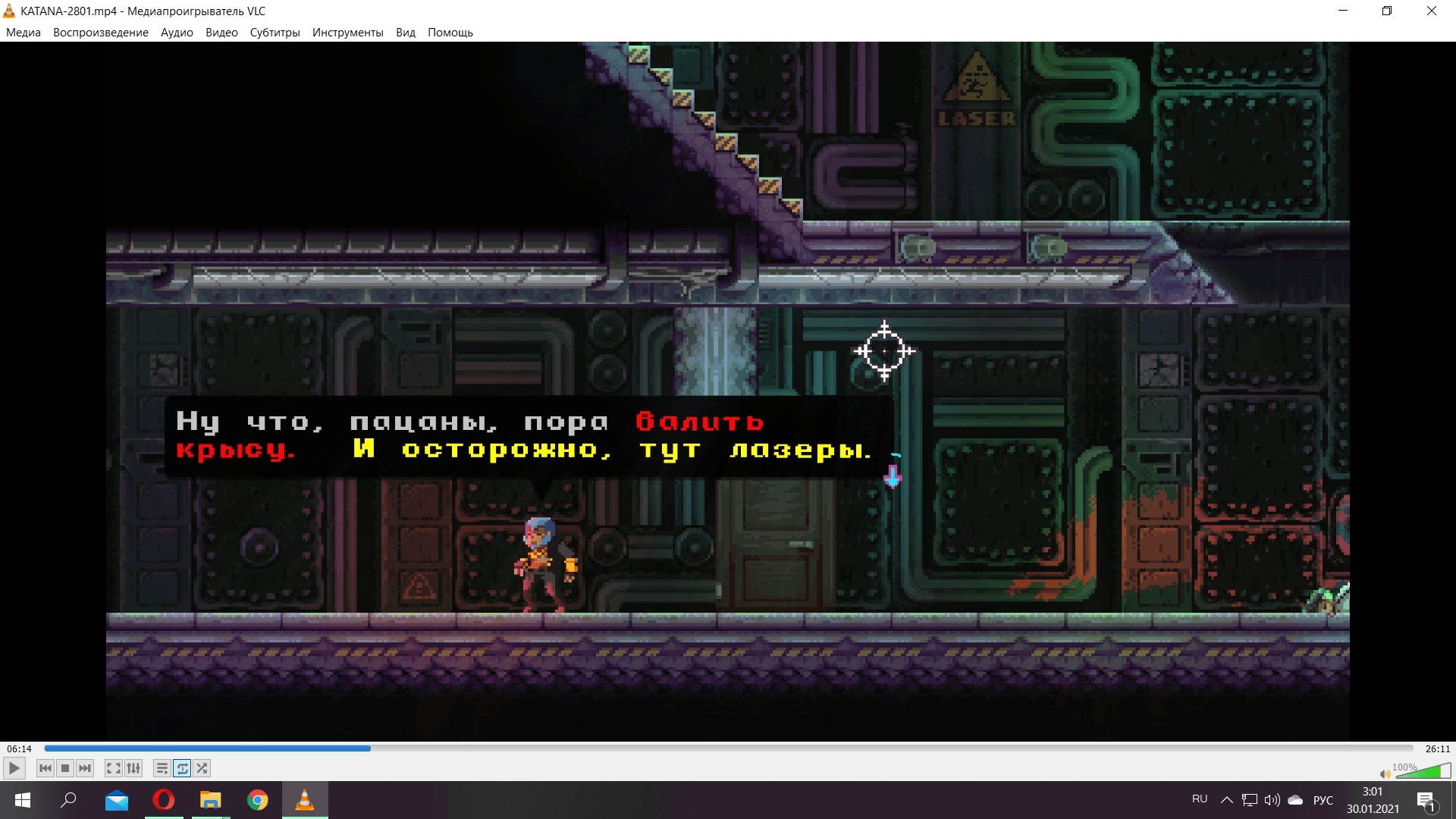Screen dimensions: 1456x819
Task: Toggle random shuffle playback
Action: (x=202, y=768)
